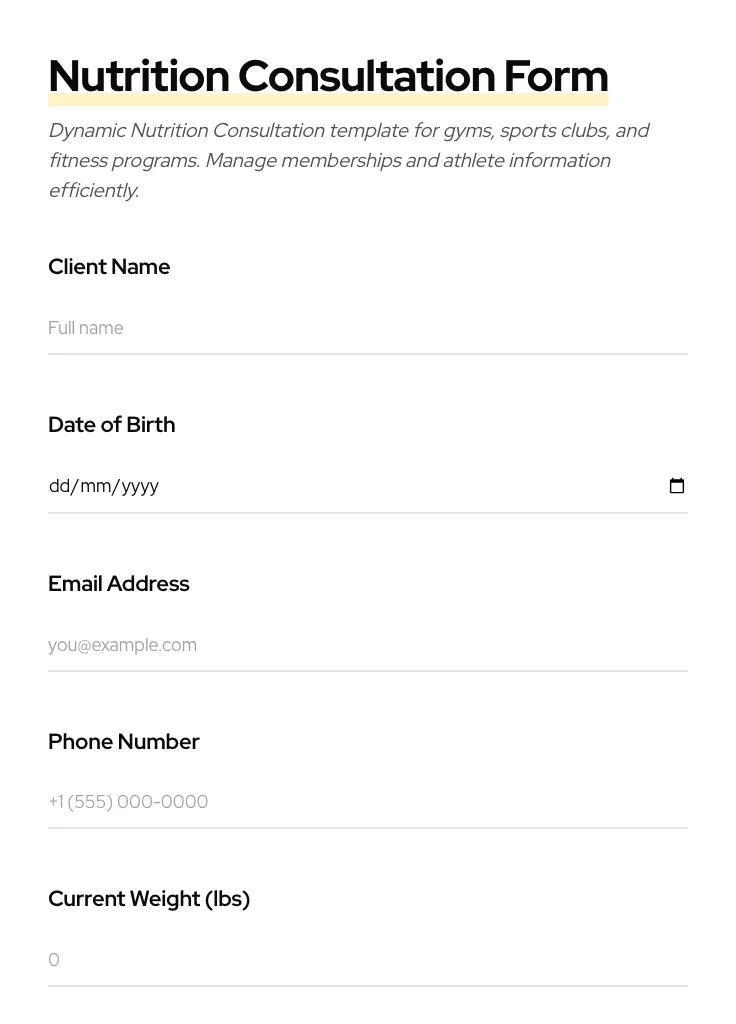Select the month 'mm' segment of birth date
This screenshot has height=1024, width=736.
point(95,486)
